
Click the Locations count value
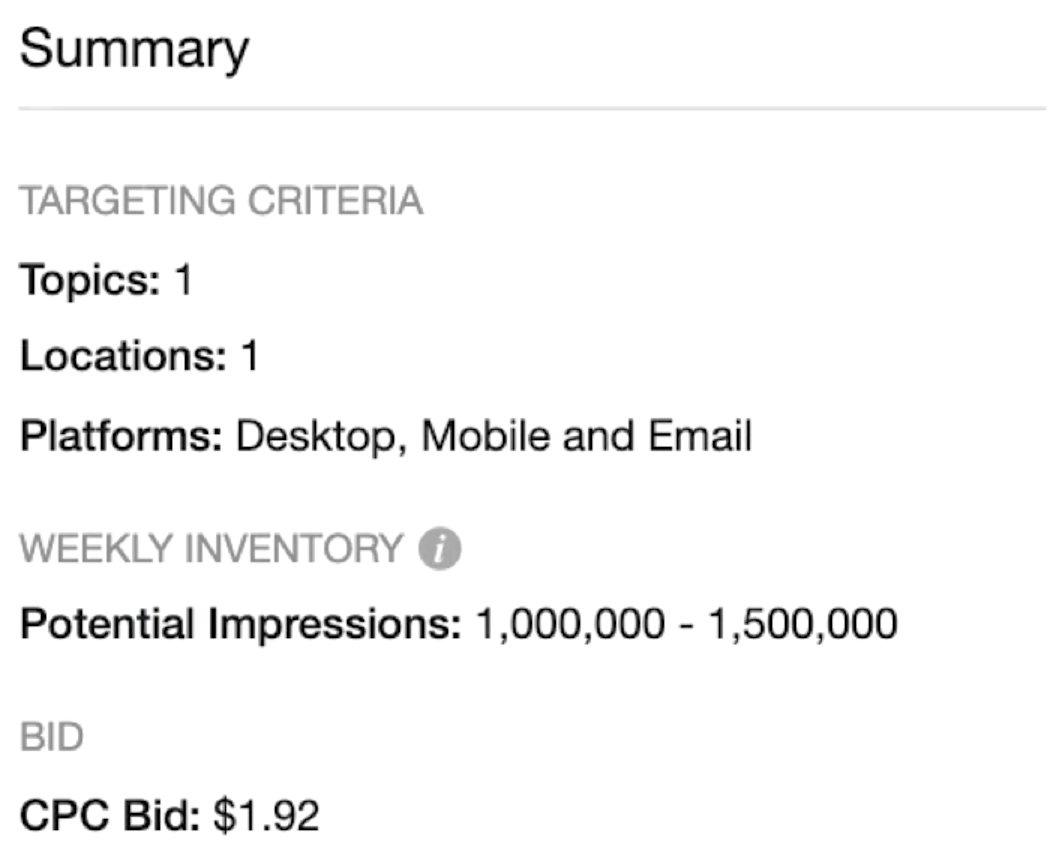click(251, 355)
